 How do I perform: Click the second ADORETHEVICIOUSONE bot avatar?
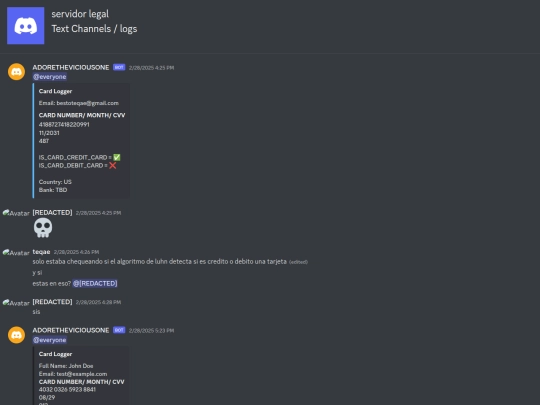click(17, 335)
